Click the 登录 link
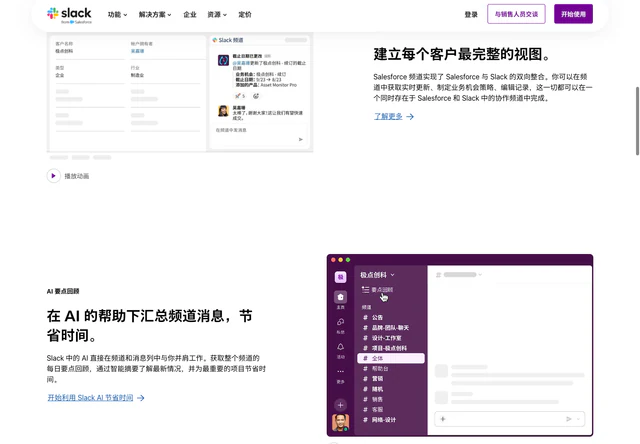Image resolution: width=640 pixels, height=444 pixels. [471, 15]
